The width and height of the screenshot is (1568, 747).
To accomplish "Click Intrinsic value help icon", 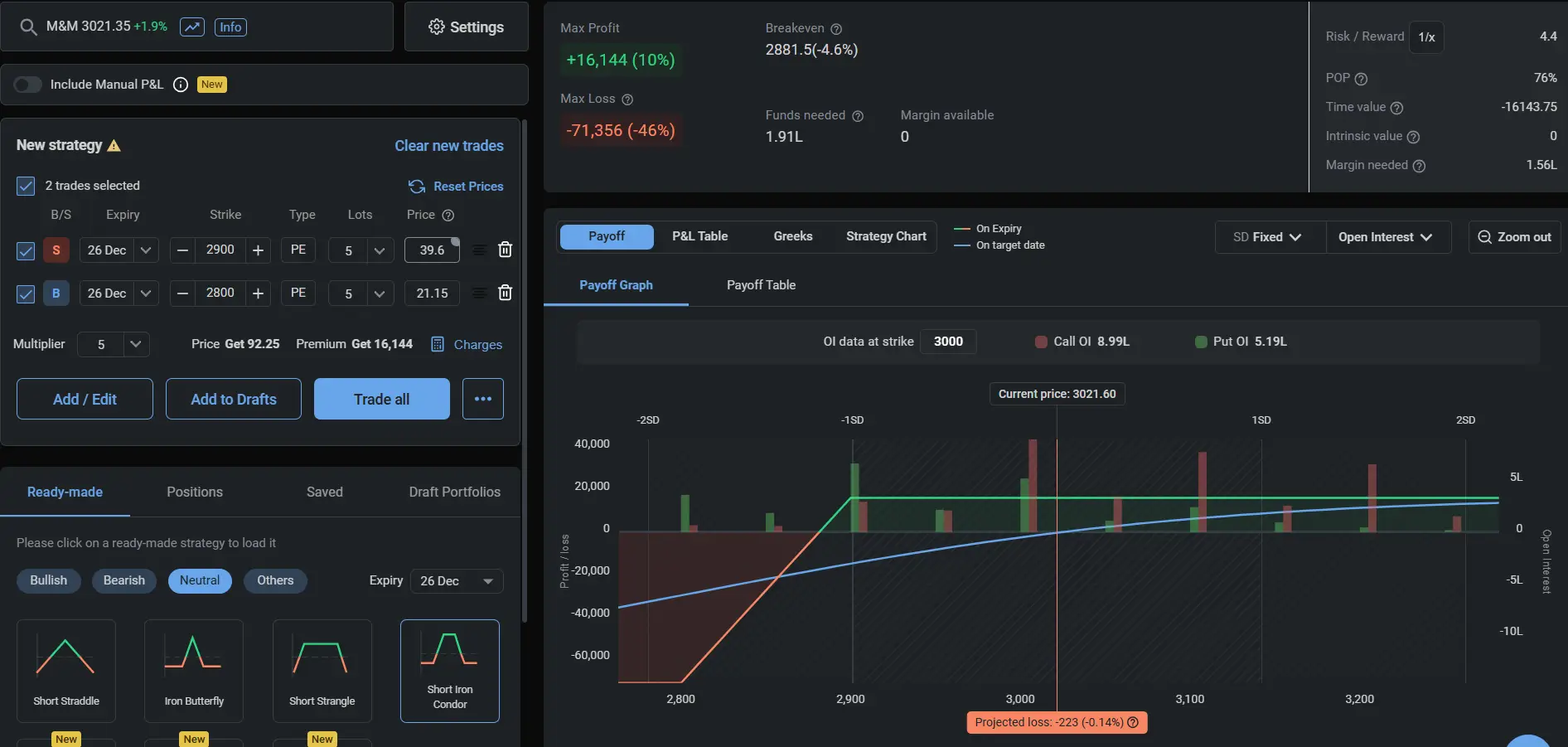I will (x=1413, y=137).
